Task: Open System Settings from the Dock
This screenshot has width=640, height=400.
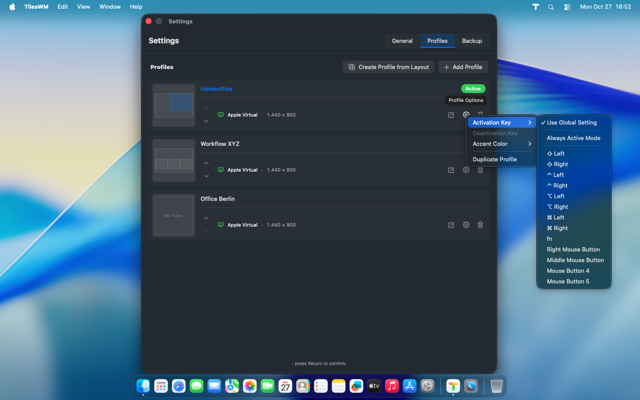Action: pyautogui.click(x=427, y=386)
